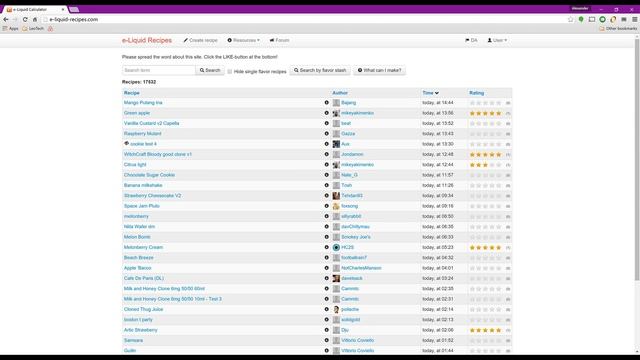The width and height of the screenshot is (640, 360).
Task: Open info icon for Chocolate Sugar Cookie recipe
Action: coord(327,175)
